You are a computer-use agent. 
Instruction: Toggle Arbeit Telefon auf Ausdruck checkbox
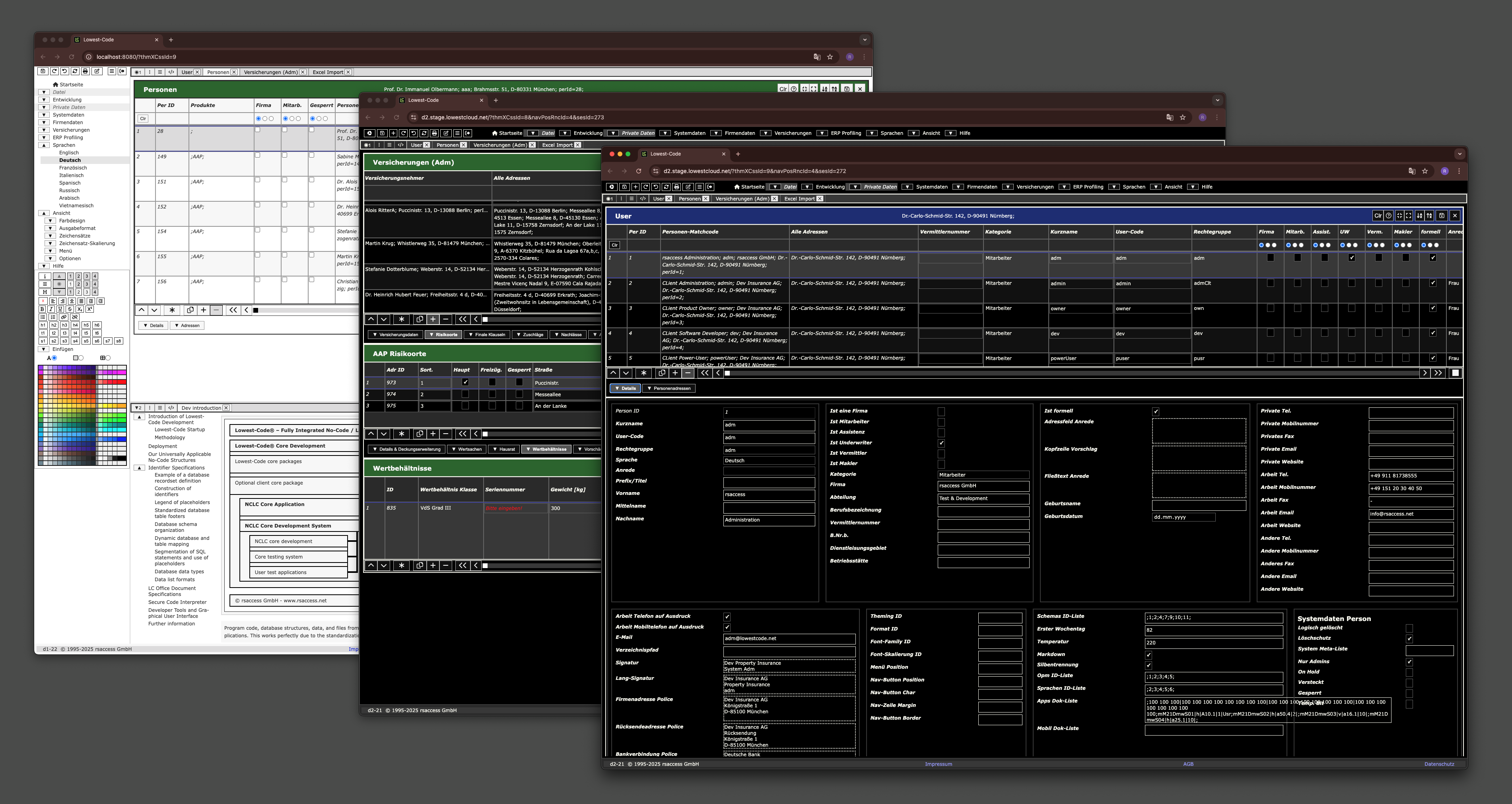727,617
